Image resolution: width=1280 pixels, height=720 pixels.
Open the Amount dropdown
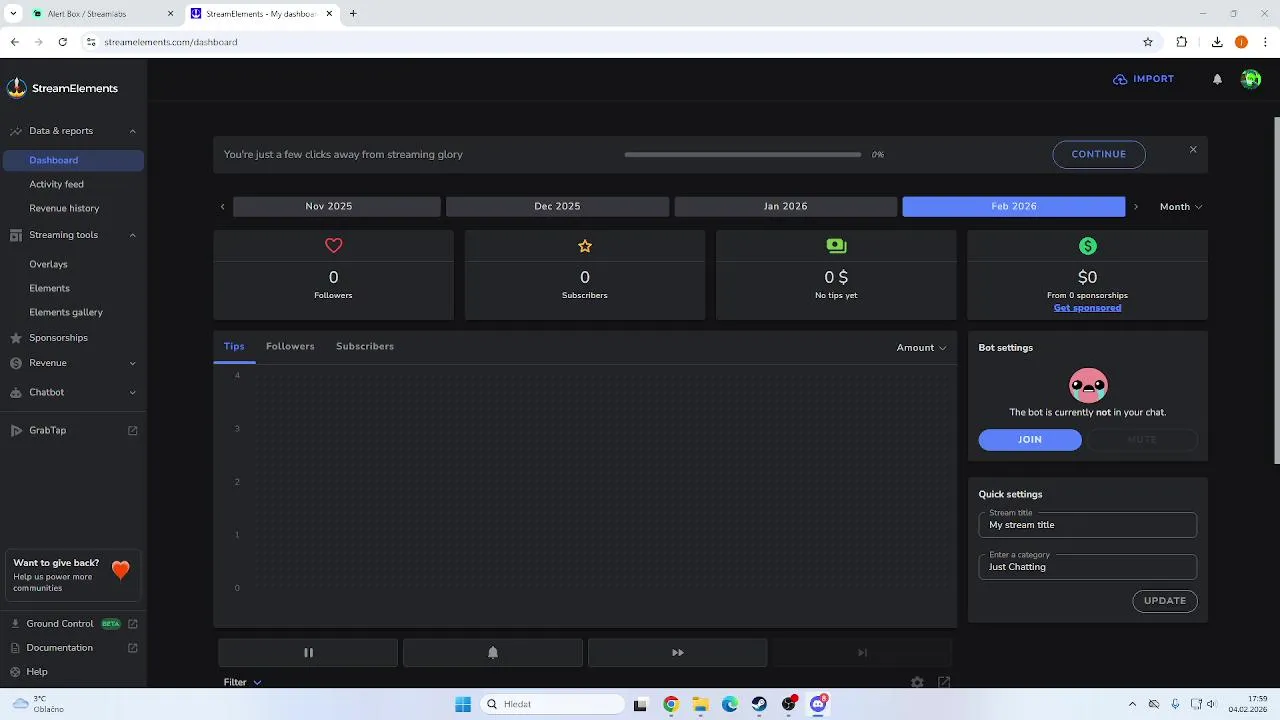coord(921,348)
